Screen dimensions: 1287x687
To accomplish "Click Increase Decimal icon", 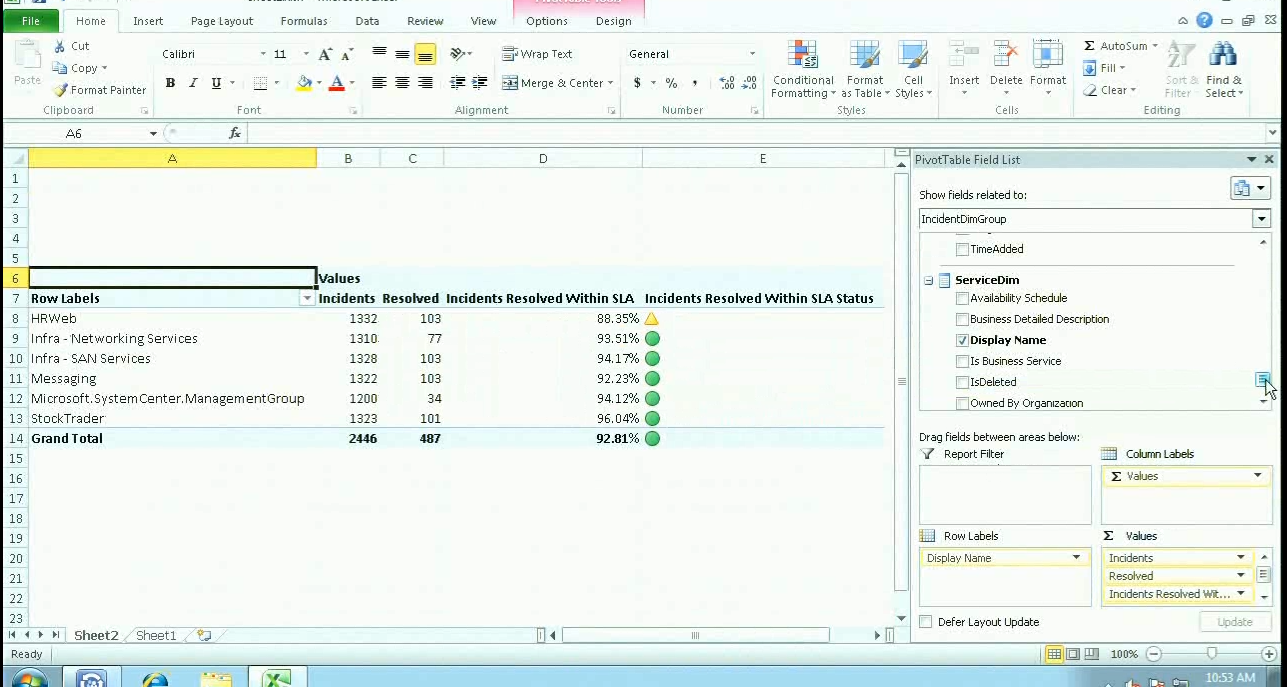I will [727, 83].
